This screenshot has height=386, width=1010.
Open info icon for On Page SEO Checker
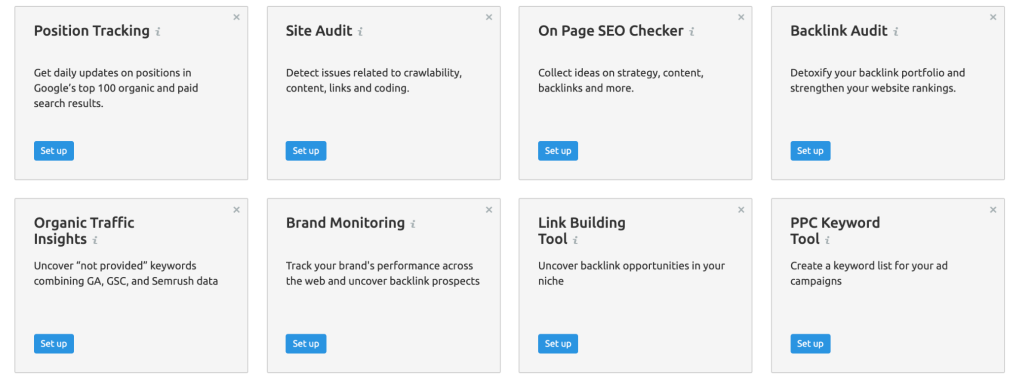point(692,31)
